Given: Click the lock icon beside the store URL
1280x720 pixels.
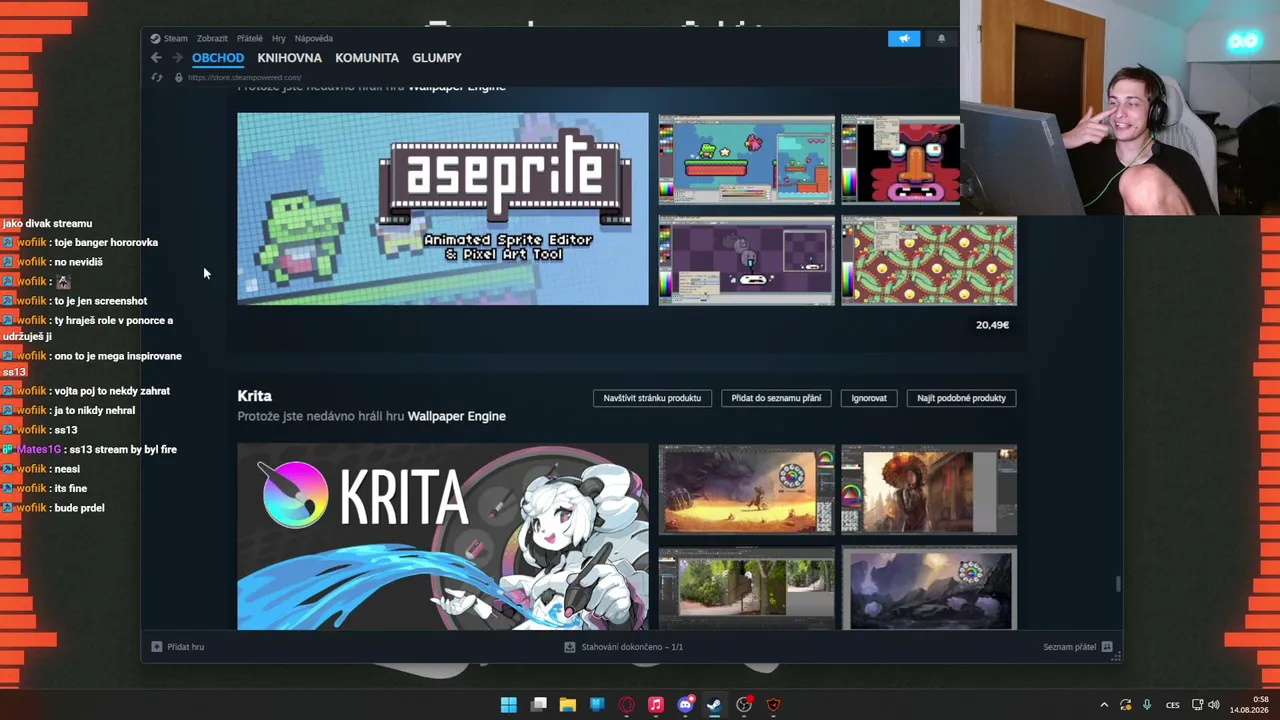Looking at the screenshot, I should 179,77.
